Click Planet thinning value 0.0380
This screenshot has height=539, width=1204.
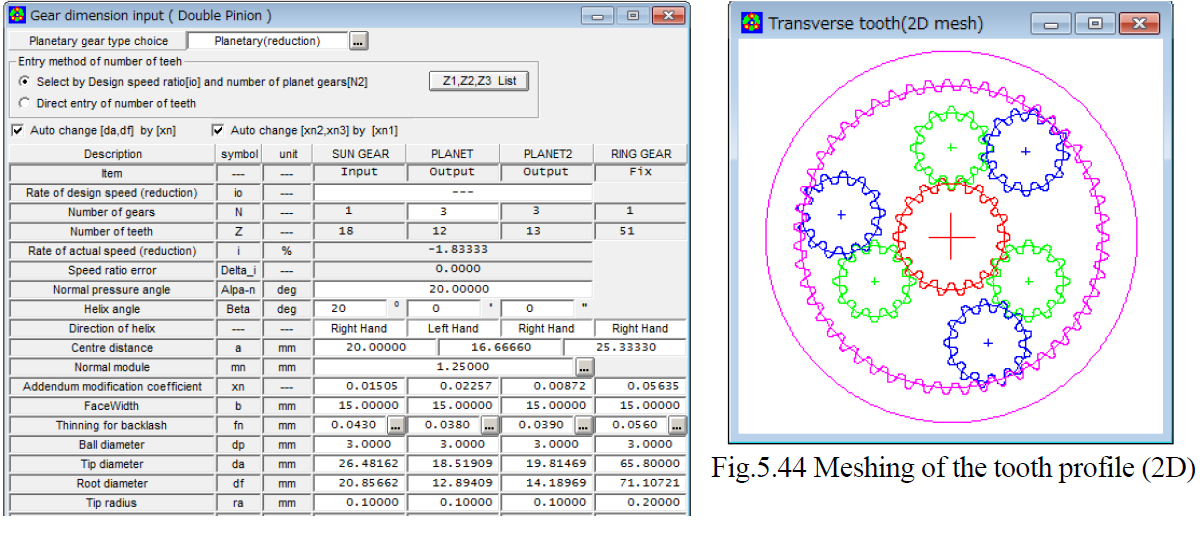(444, 425)
